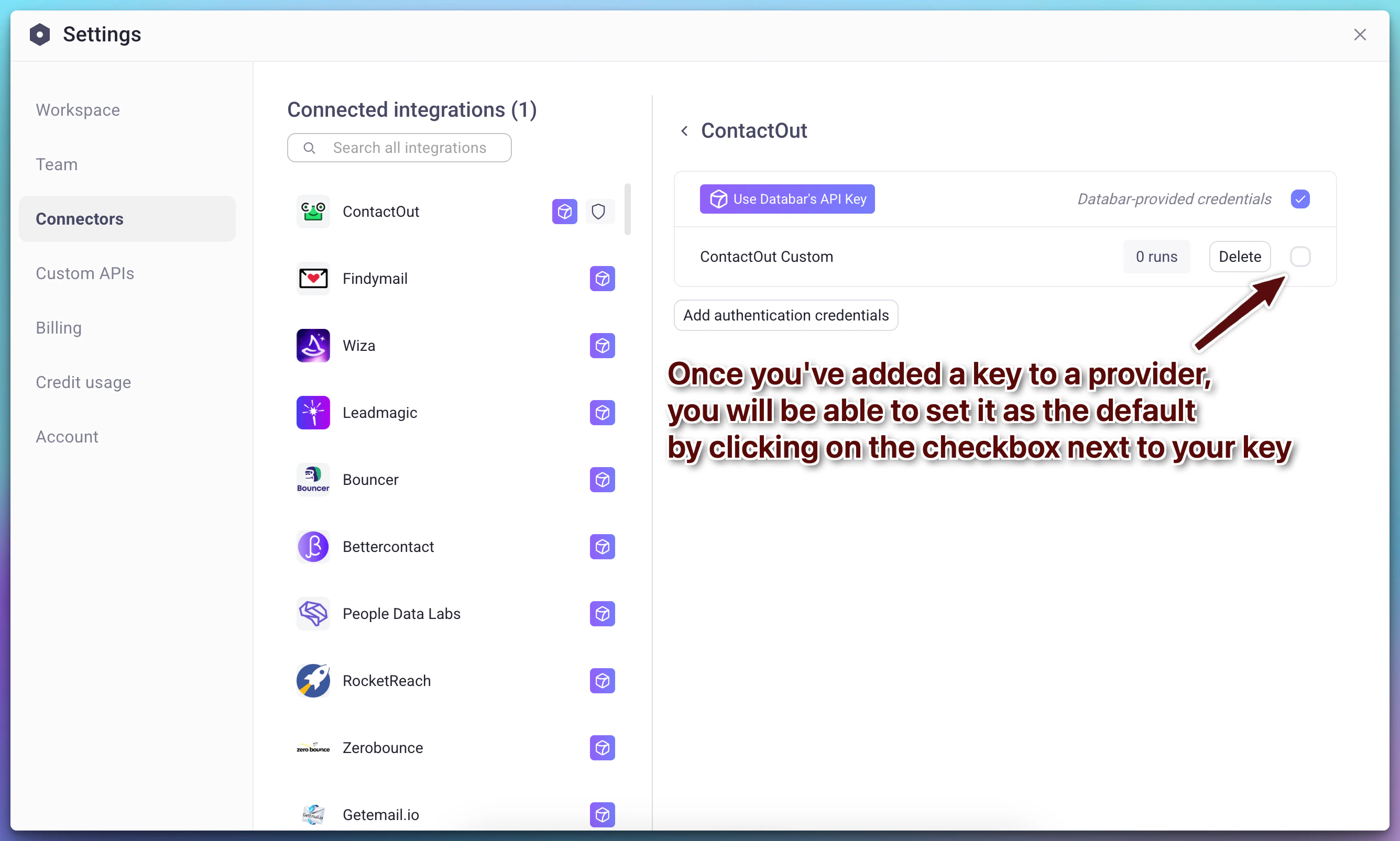Select the Wiza integration name
The image size is (1400, 841).
pyautogui.click(x=359, y=346)
